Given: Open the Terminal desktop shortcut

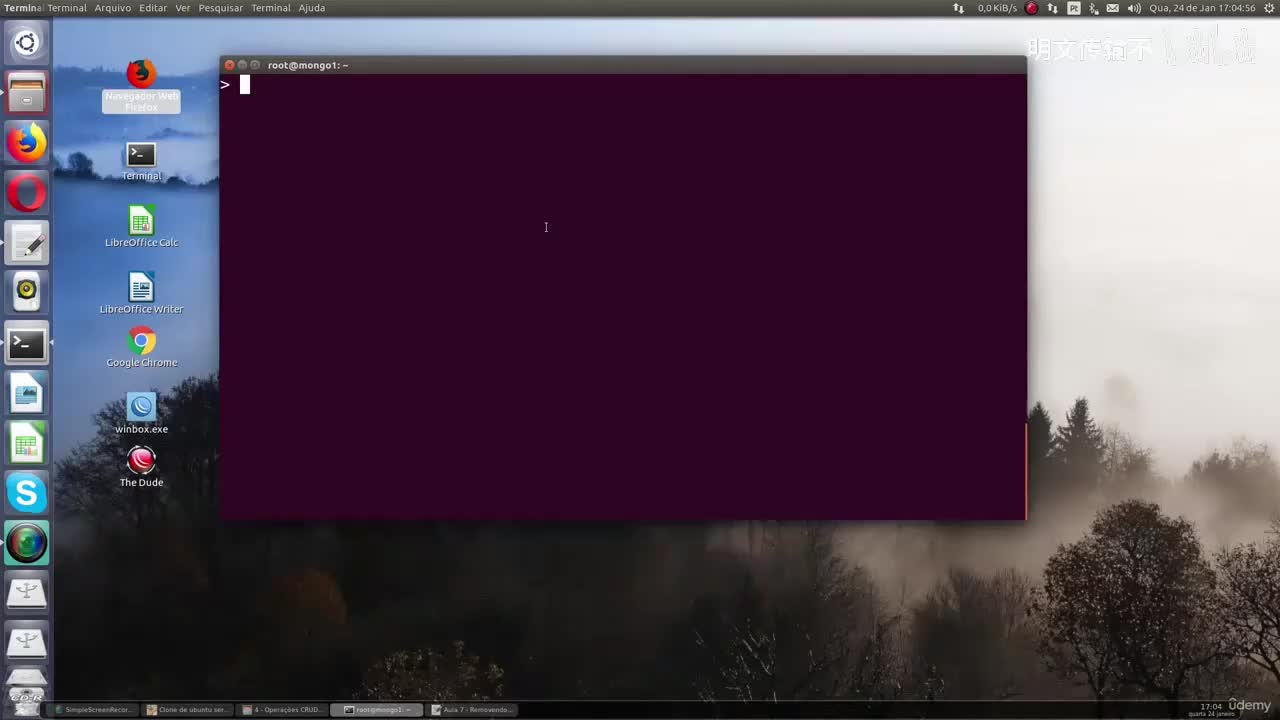Looking at the screenshot, I should click(141, 161).
